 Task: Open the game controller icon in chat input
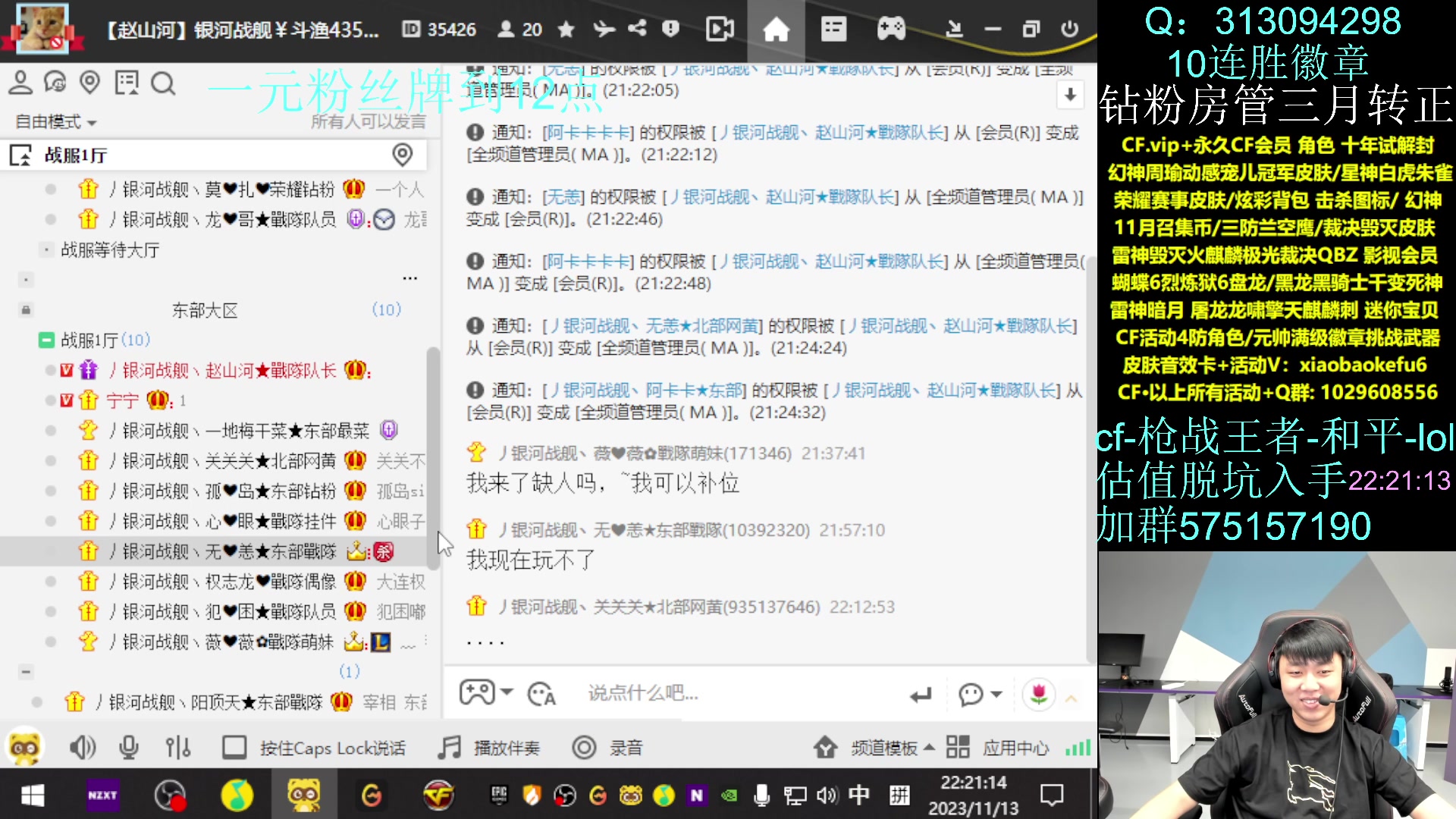(x=477, y=692)
